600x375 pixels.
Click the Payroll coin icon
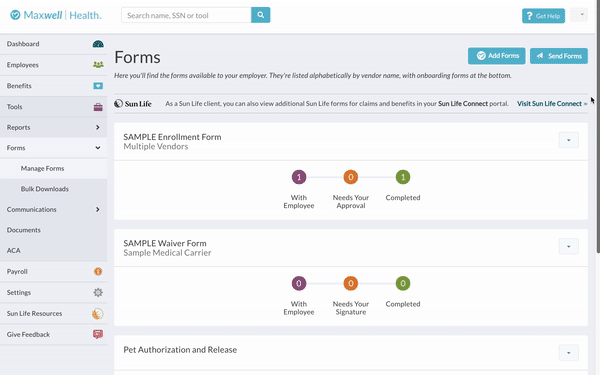[98, 271]
